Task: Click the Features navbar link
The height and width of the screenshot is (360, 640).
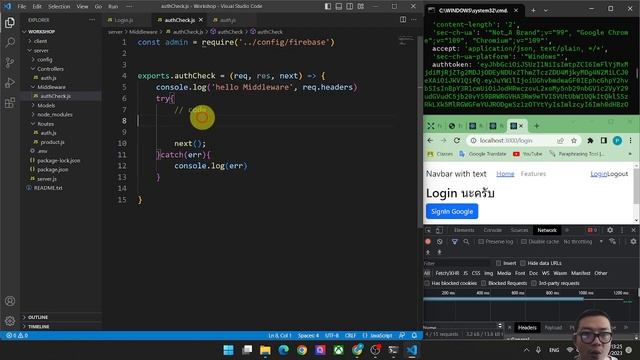Action: (533, 174)
